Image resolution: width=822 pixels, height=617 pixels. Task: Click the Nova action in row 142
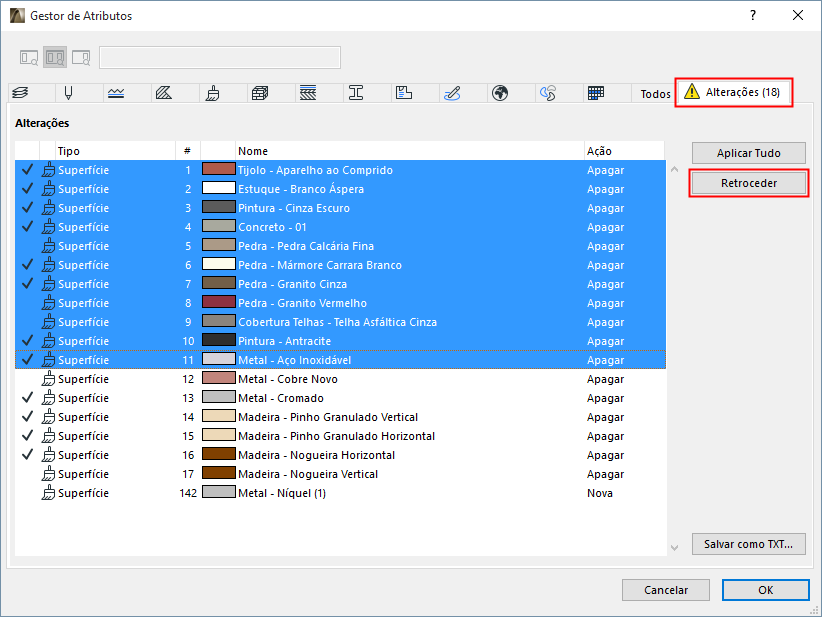coord(600,493)
